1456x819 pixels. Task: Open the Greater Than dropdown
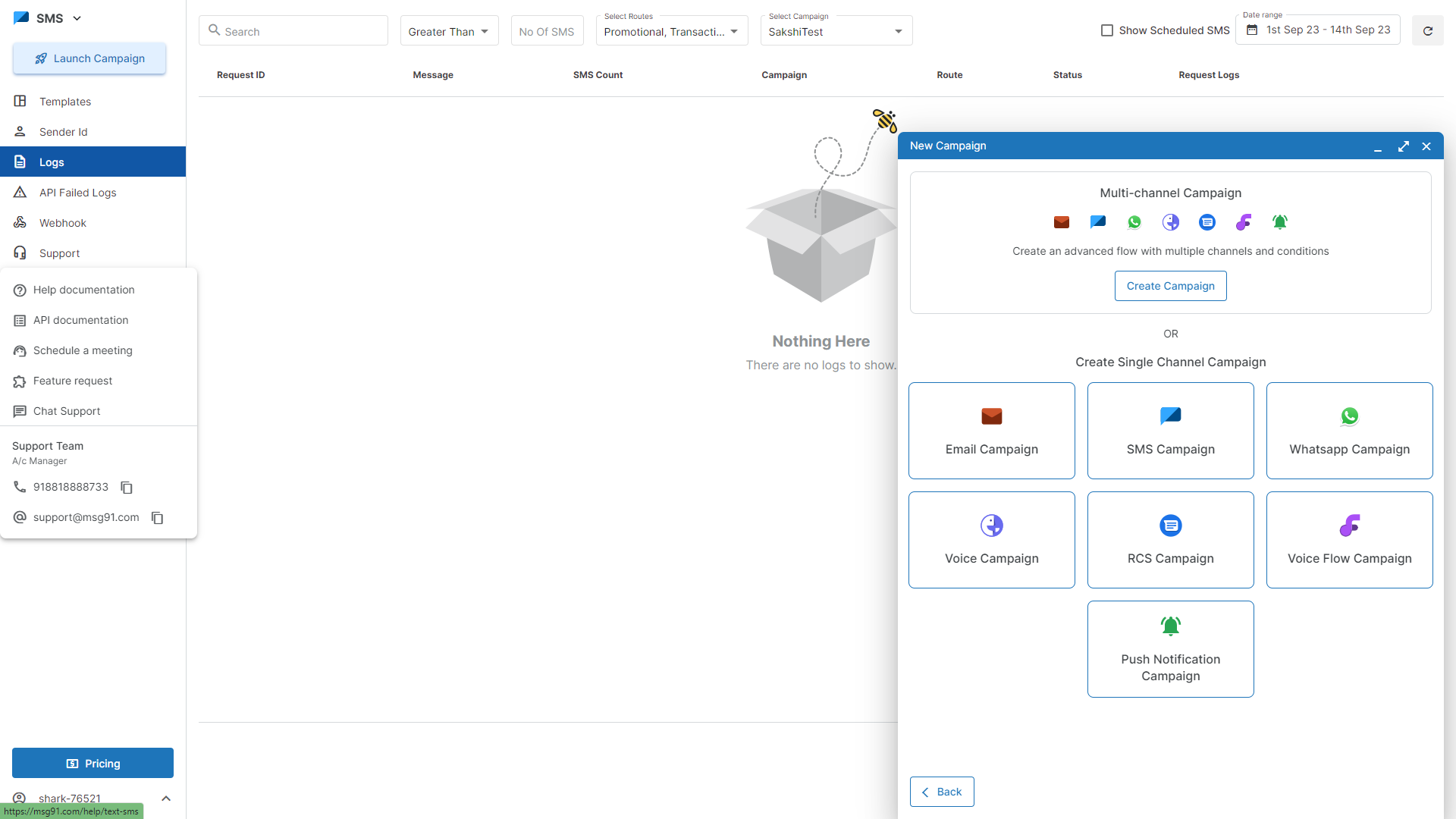(x=449, y=31)
